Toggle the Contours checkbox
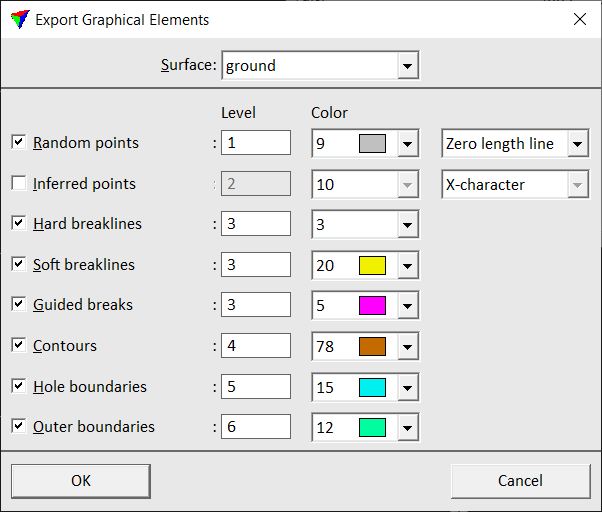 tap(18, 345)
